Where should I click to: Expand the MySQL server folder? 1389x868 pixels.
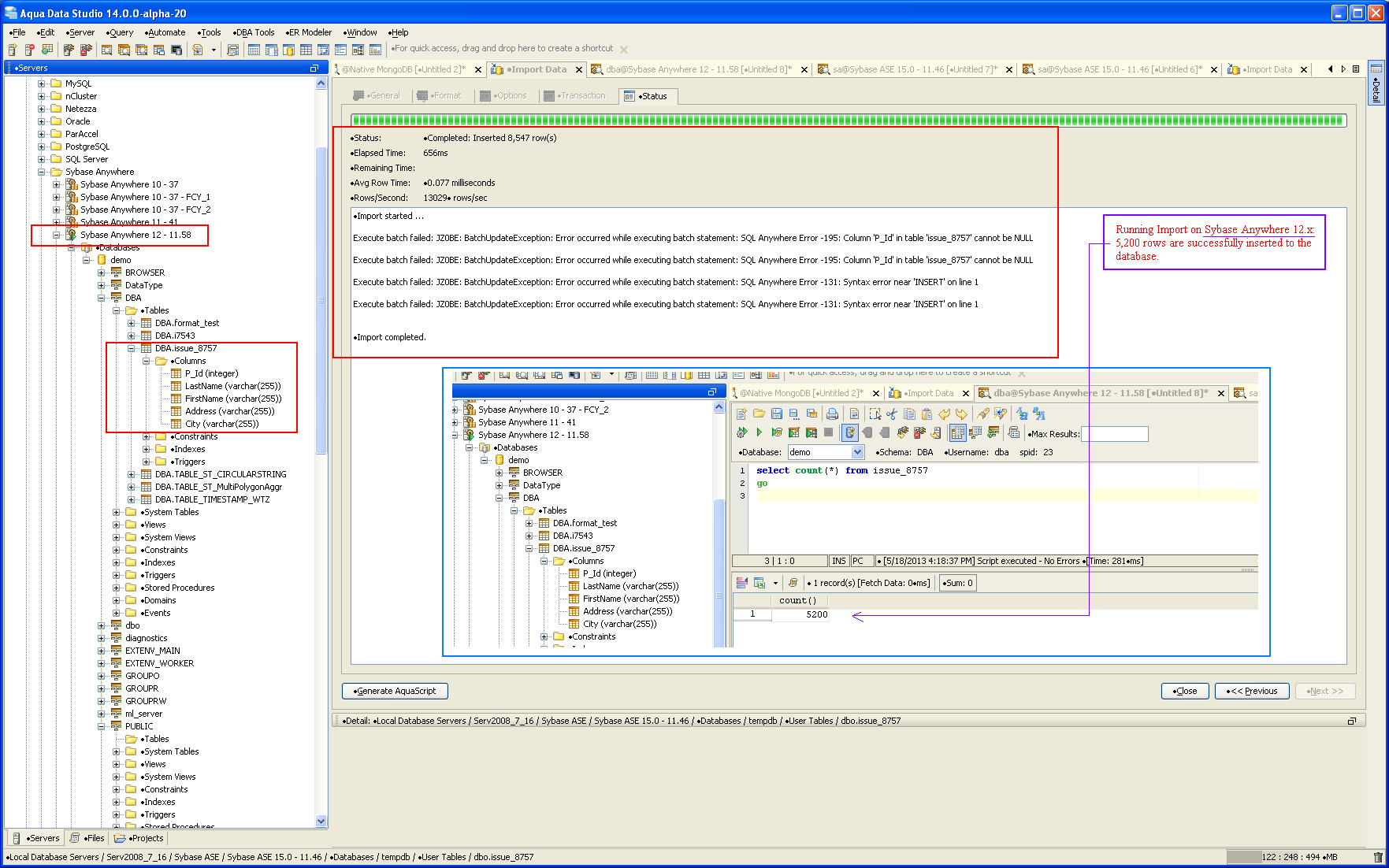[x=42, y=83]
